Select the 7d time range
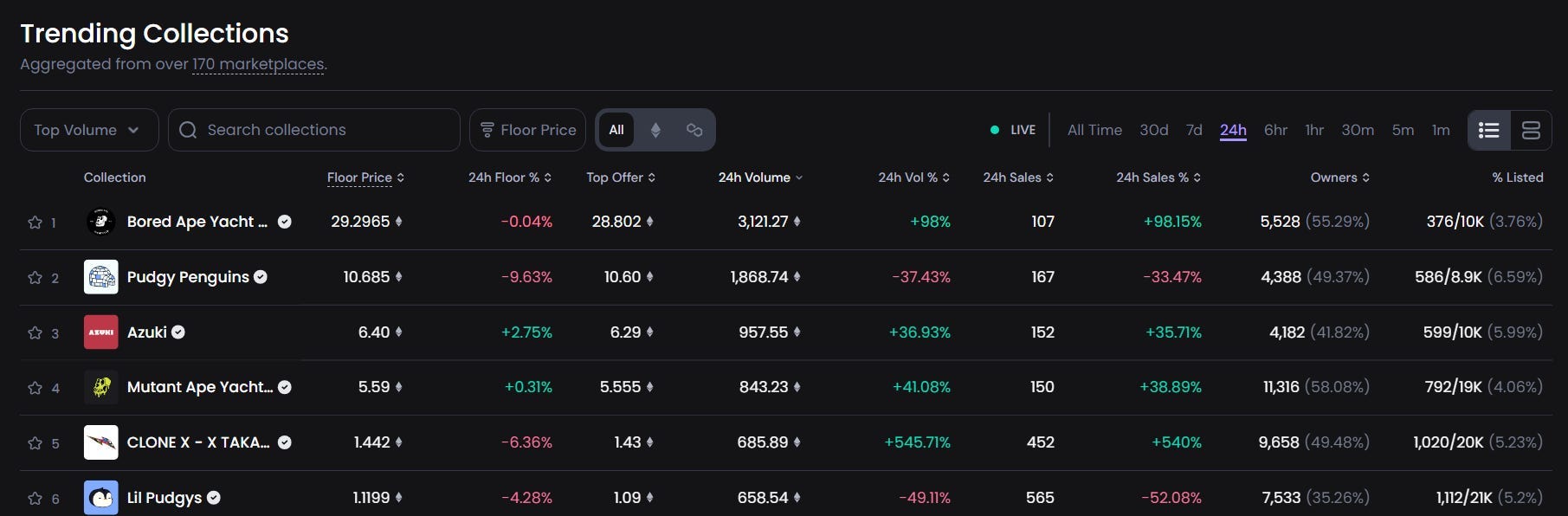Viewport: 1568px width, 516px height. [1194, 130]
